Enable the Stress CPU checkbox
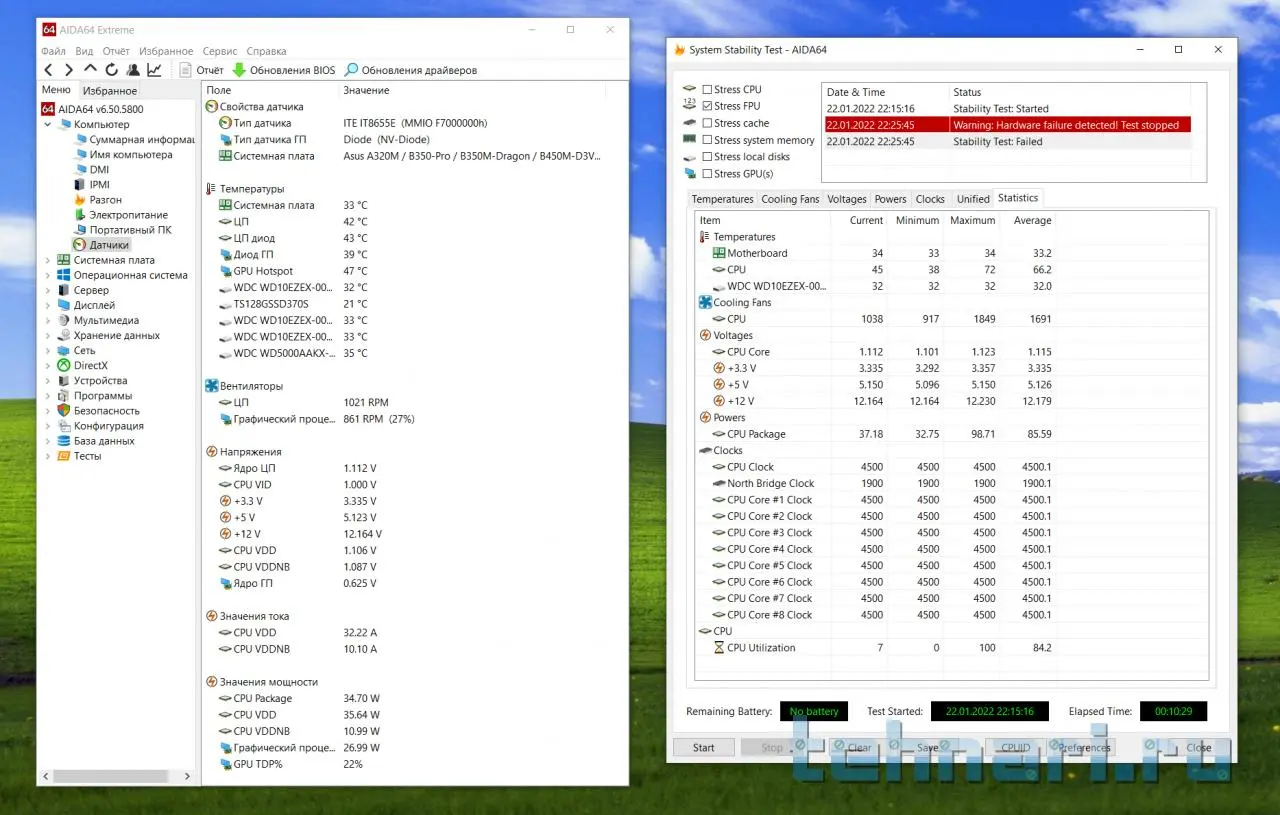The width and height of the screenshot is (1280, 815). point(707,90)
